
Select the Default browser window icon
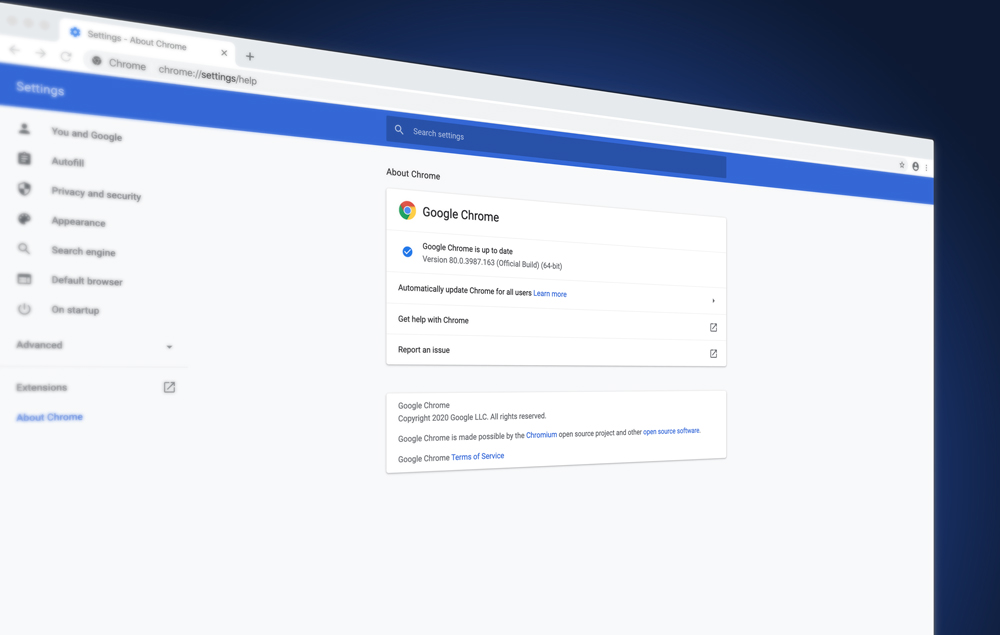click(24, 279)
